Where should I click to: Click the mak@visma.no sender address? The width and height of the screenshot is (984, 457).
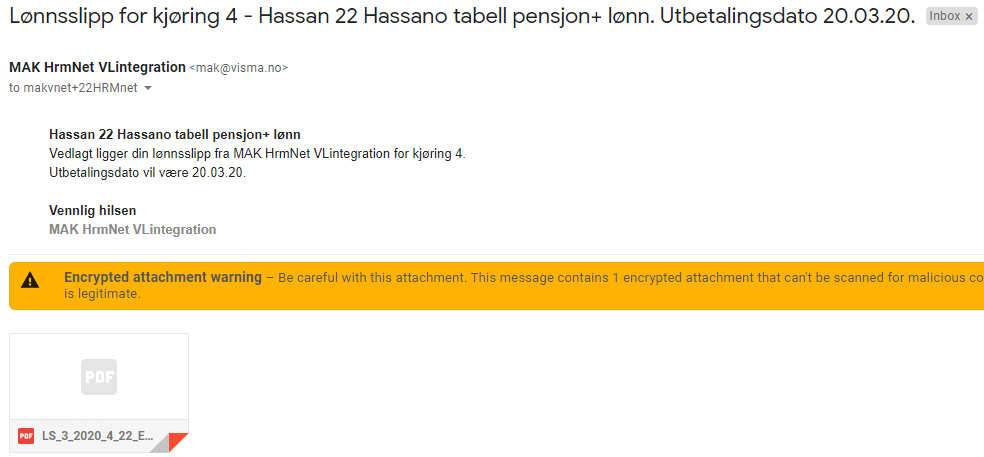pyautogui.click(x=238, y=68)
